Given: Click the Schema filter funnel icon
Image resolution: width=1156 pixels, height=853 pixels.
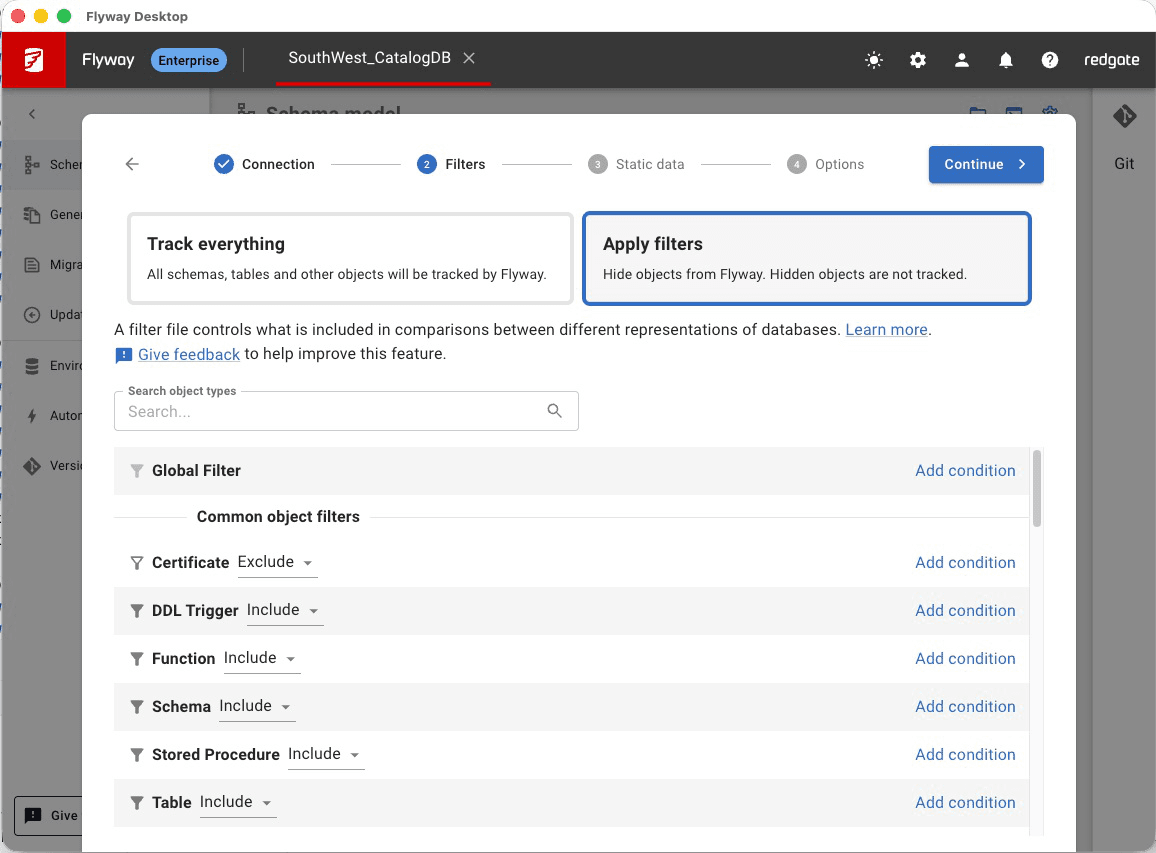Looking at the screenshot, I should pyautogui.click(x=136, y=707).
